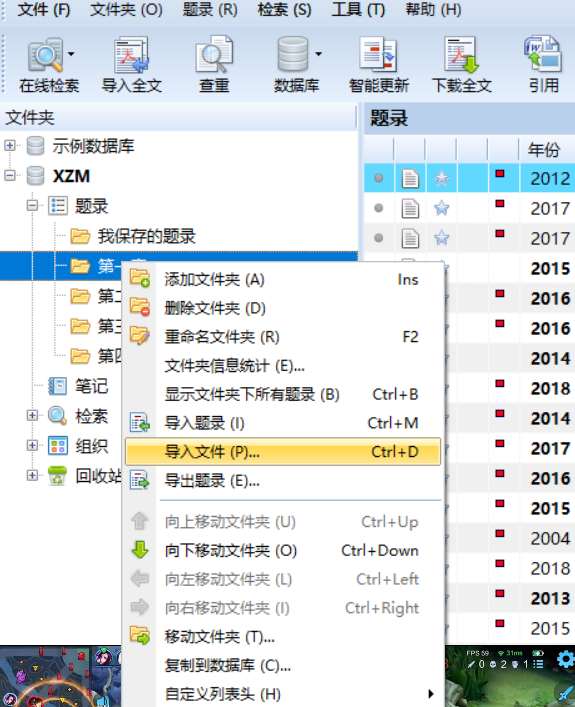This screenshot has height=707, width=575.
Task: Click the 检索 magnifier icon in tree
Action: tap(57, 415)
